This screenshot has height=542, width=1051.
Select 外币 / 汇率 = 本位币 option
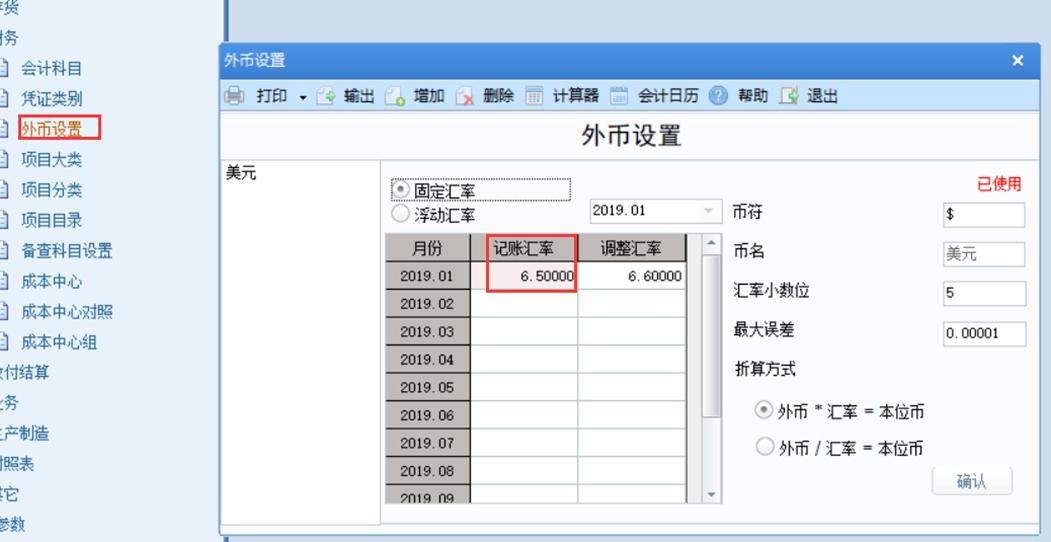pos(764,446)
